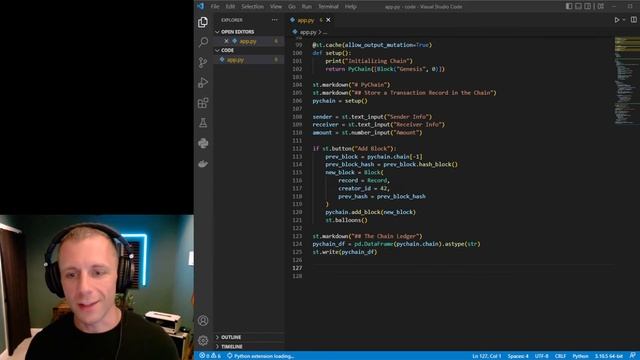The image size is (640, 360).
Task: Click 'if st.button("Add Block"):' line
Action: (x=354, y=149)
